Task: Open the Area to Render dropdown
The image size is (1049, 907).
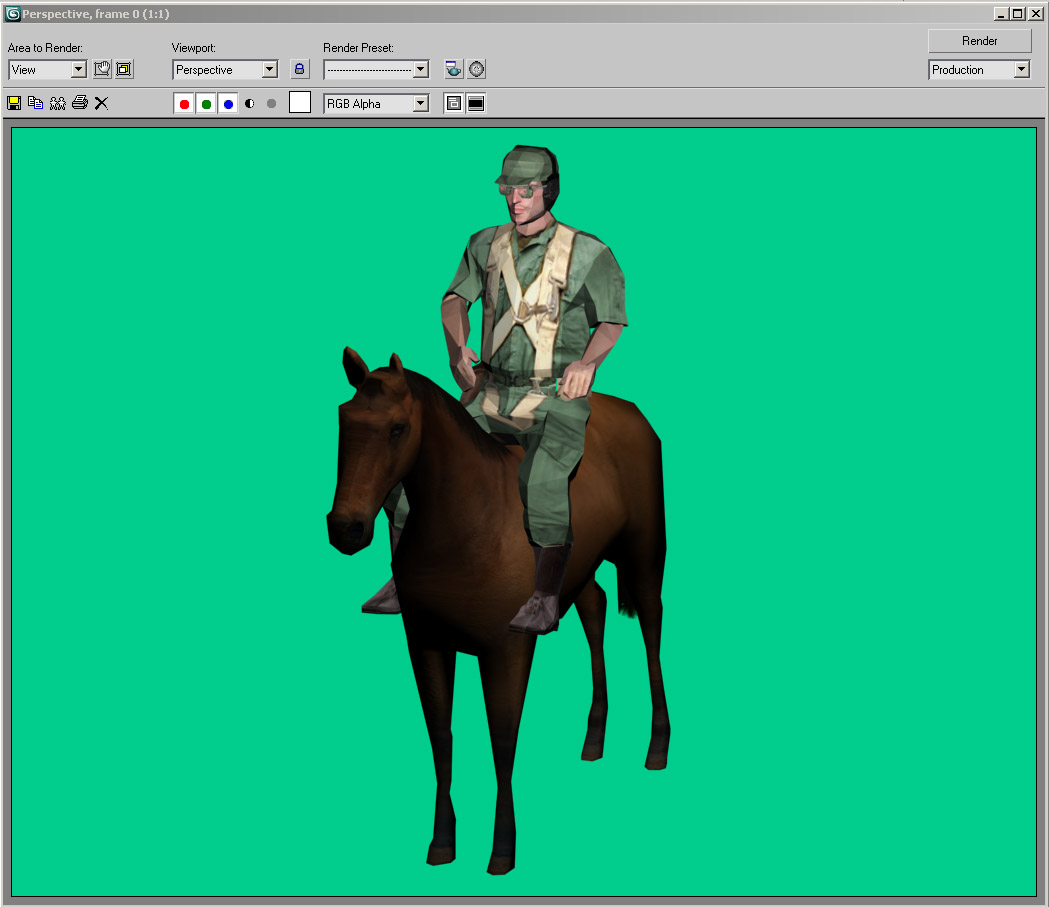Action: coord(78,70)
